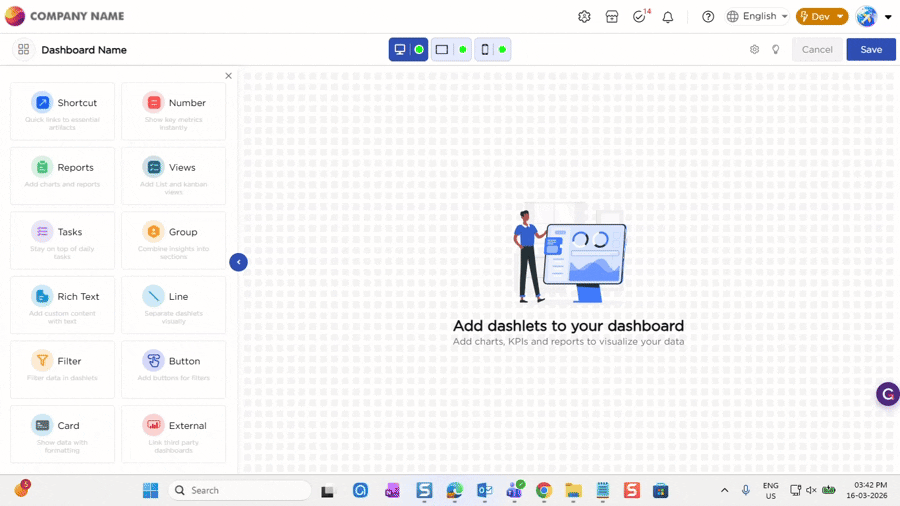Pick the Number dashlet icon
The image size is (900, 506).
pyautogui.click(x=153, y=102)
